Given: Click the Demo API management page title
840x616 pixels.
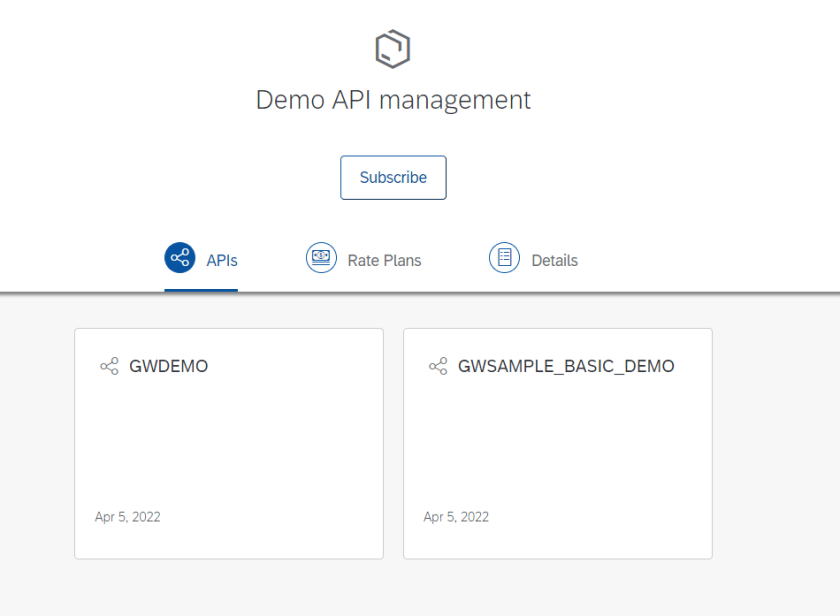Looking at the screenshot, I should coord(393,100).
